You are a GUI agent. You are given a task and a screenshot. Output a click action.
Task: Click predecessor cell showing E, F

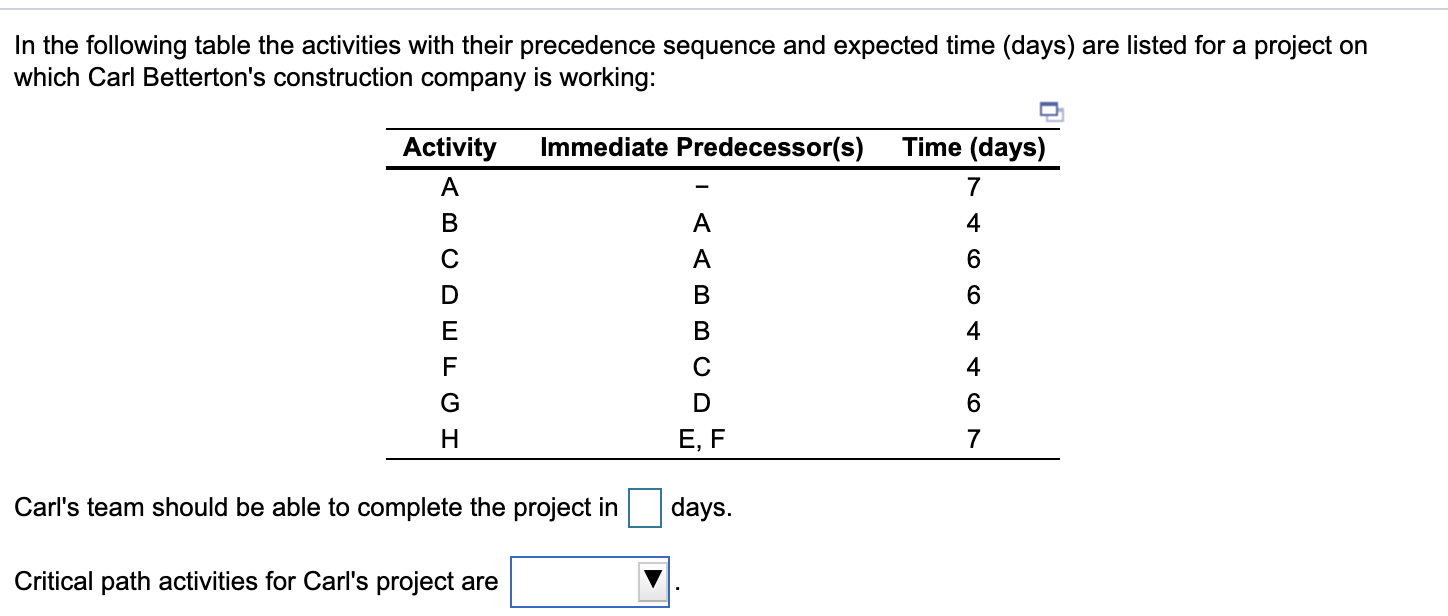point(702,439)
